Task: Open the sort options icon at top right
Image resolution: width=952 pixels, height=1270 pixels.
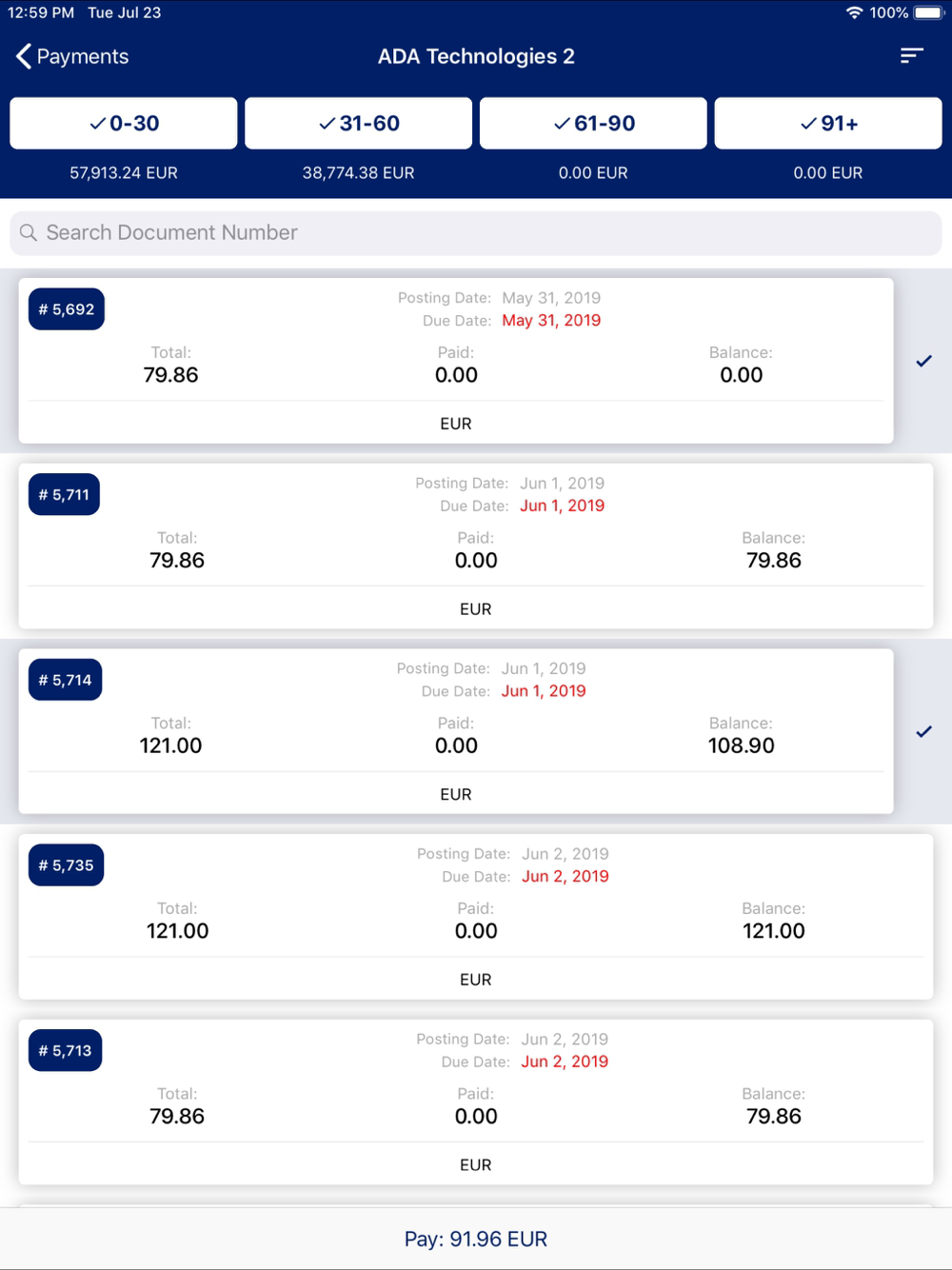Action: tap(911, 56)
